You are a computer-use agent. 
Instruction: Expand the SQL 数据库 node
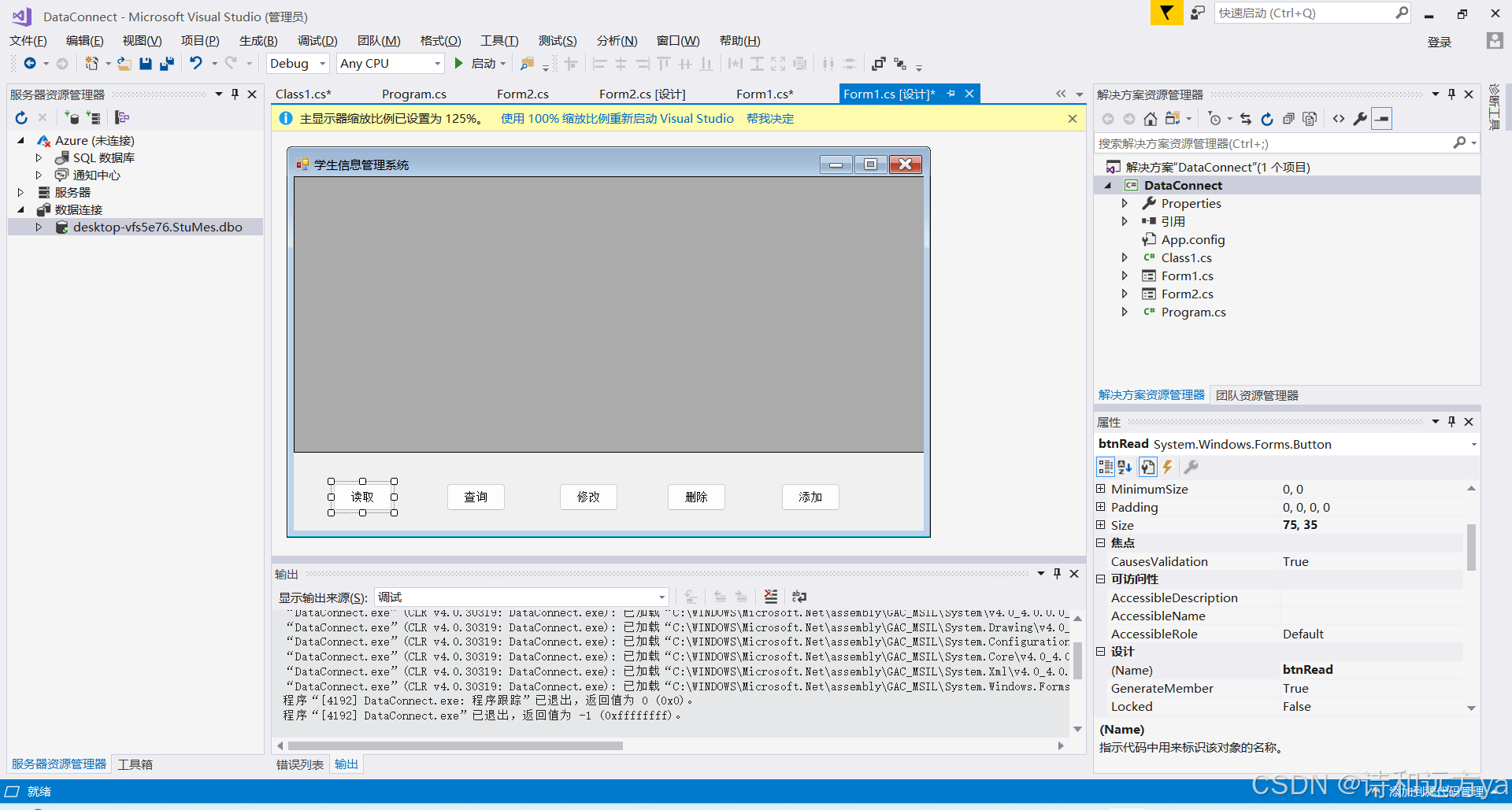(39, 157)
